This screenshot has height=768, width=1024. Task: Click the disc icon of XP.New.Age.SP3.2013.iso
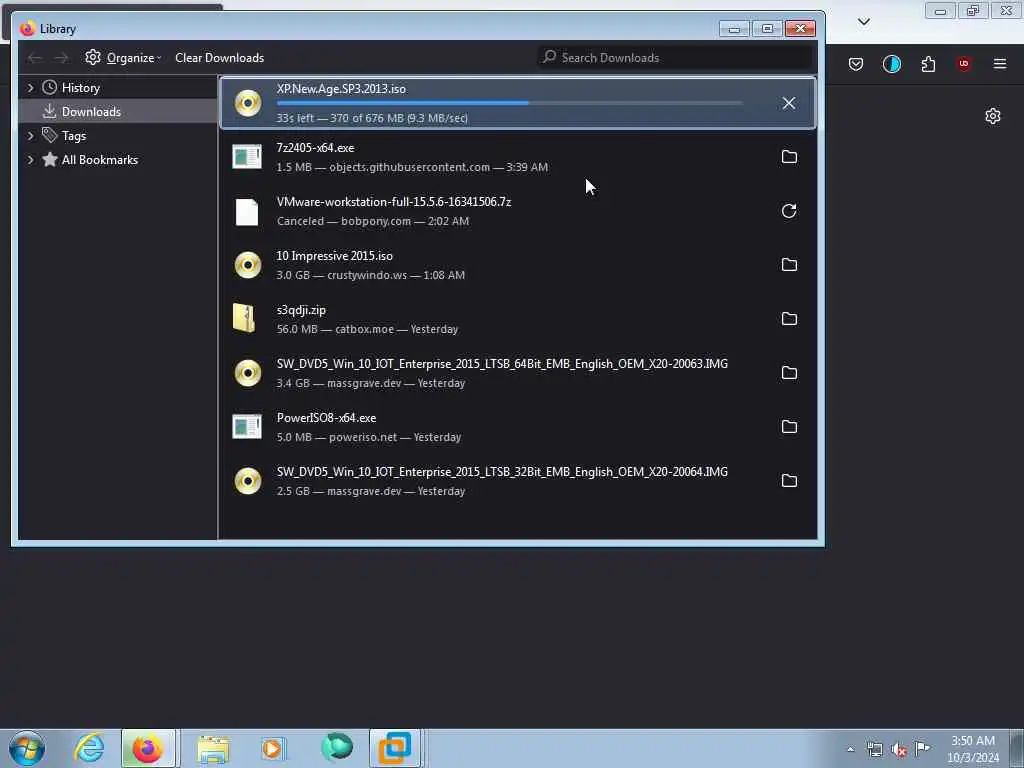tap(248, 103)
